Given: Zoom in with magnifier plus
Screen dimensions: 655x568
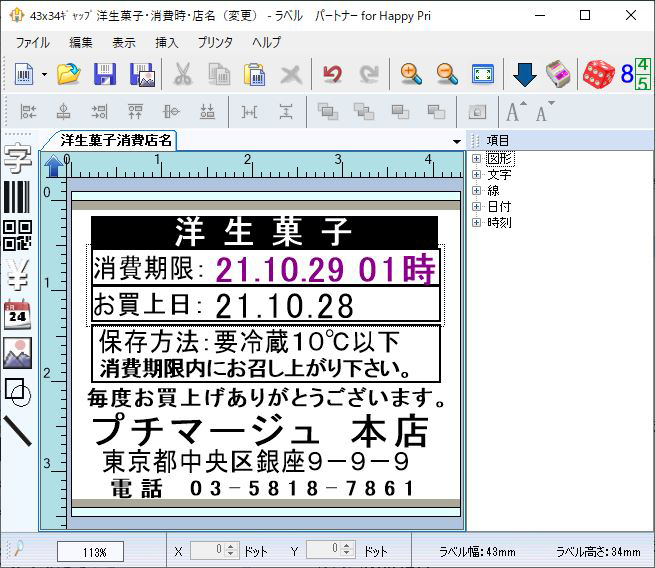Looking at the screenshot, I should [x=411, y=74].
